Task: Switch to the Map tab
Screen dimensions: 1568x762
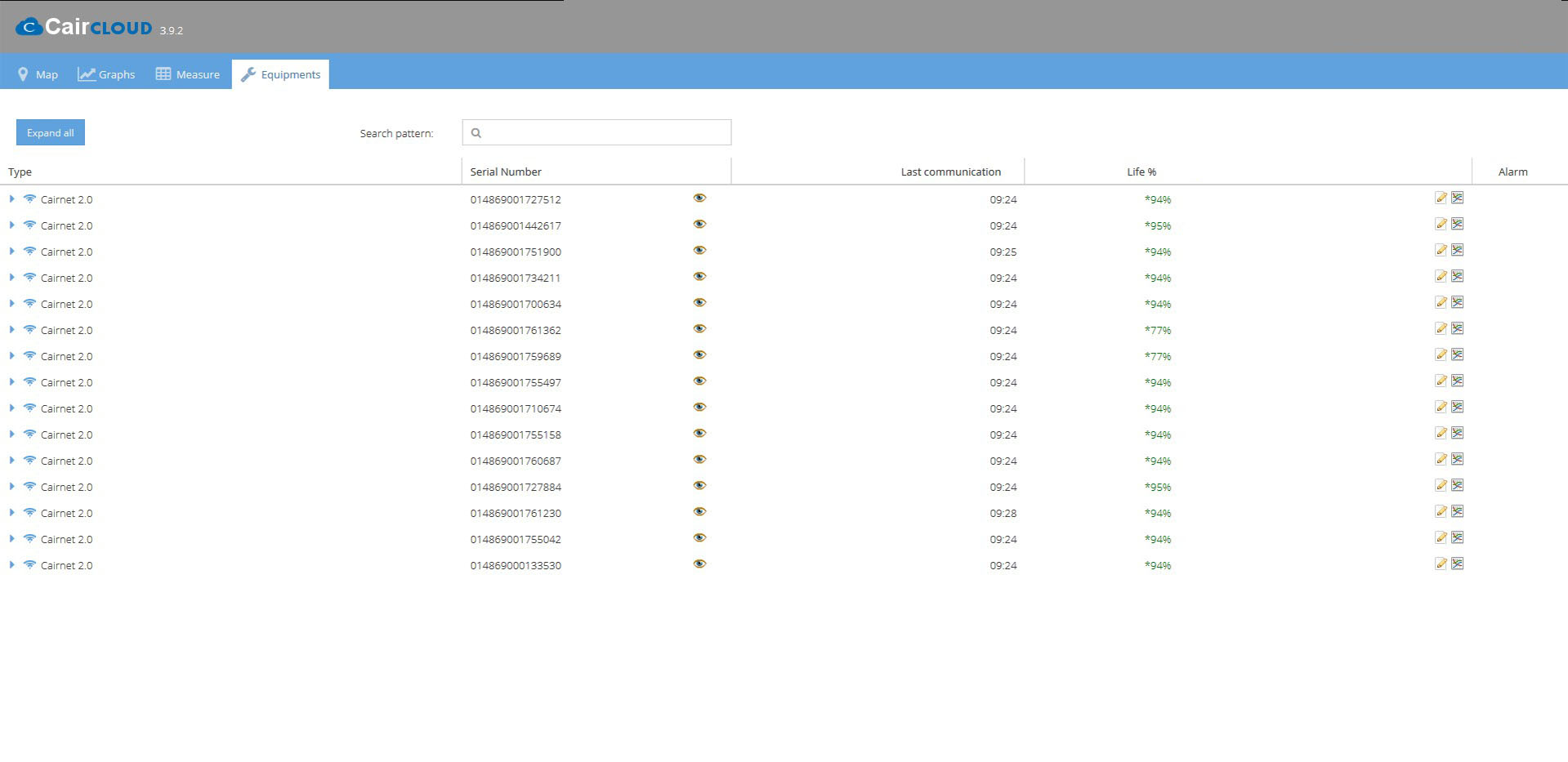Action: [x=38, y=74]
